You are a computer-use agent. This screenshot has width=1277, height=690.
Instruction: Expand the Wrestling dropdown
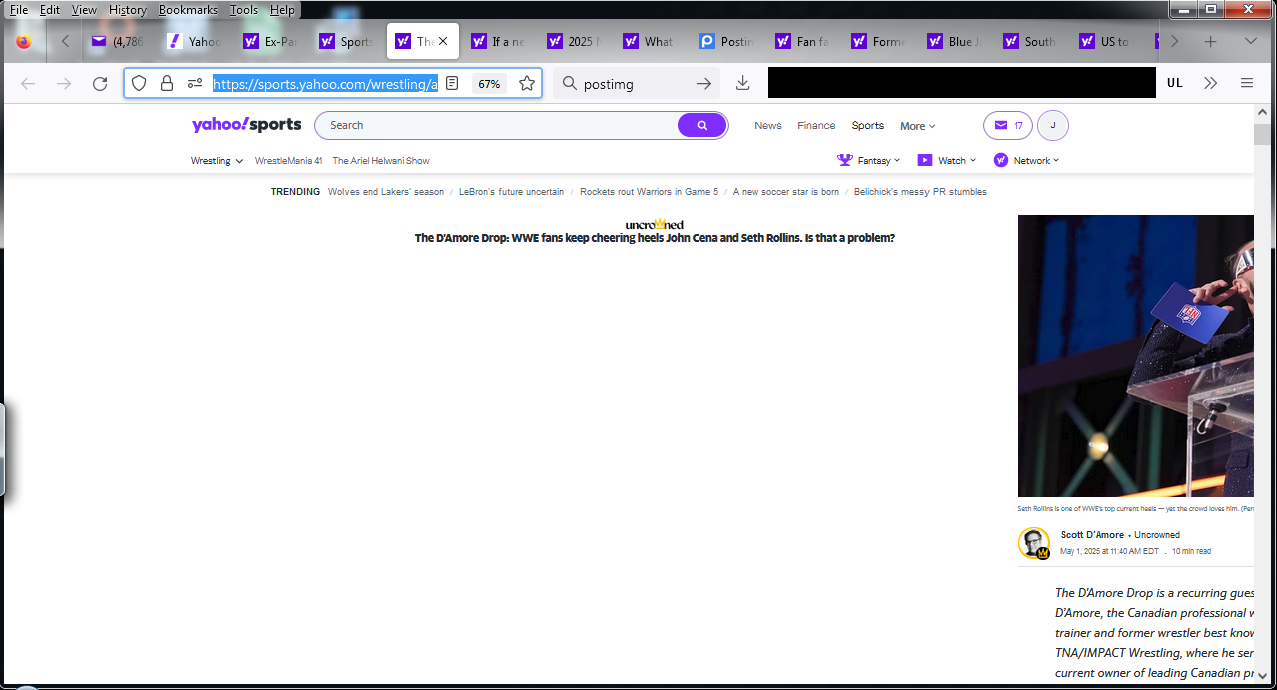217,161
